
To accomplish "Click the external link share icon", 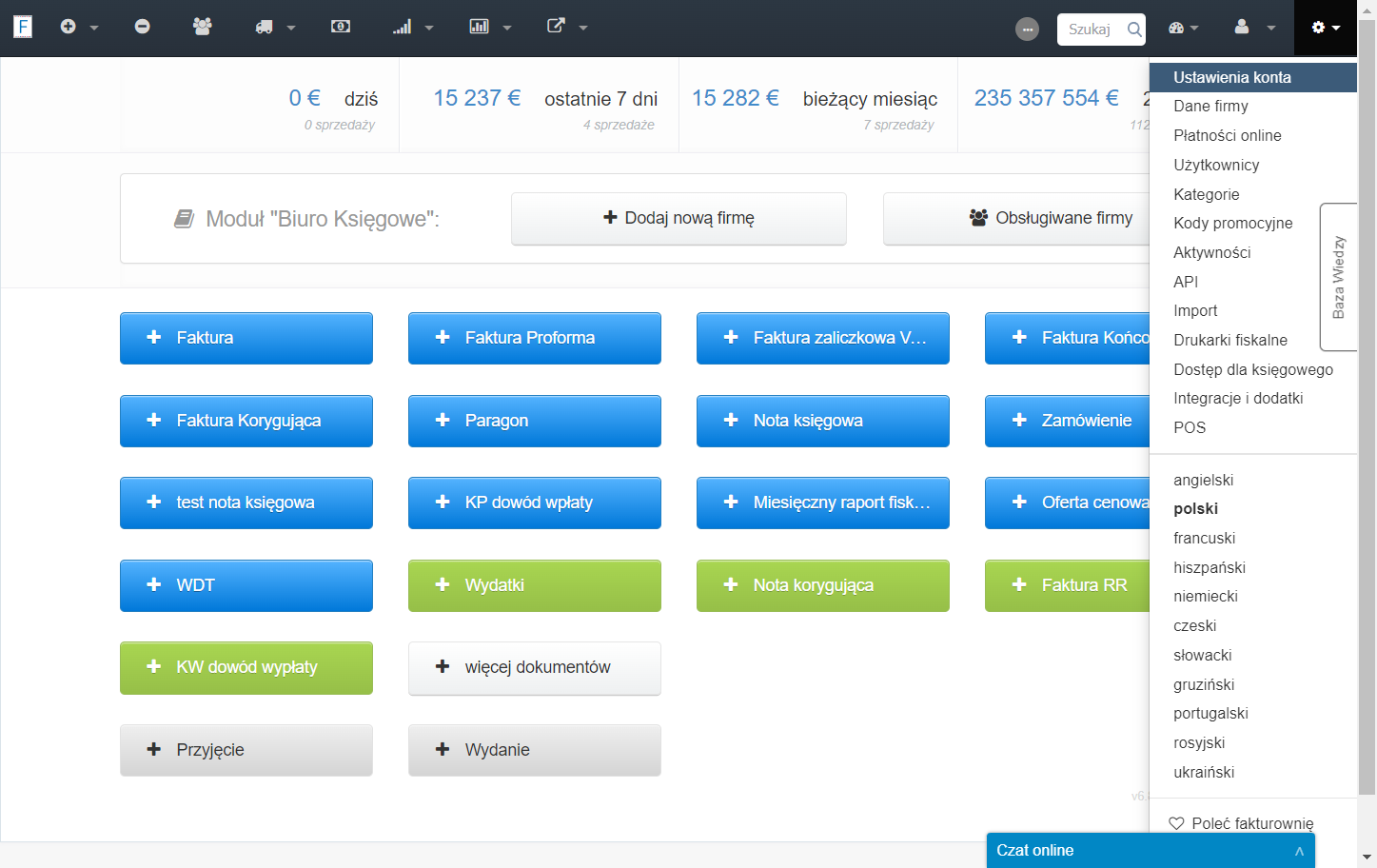I will tap(557, 26).
